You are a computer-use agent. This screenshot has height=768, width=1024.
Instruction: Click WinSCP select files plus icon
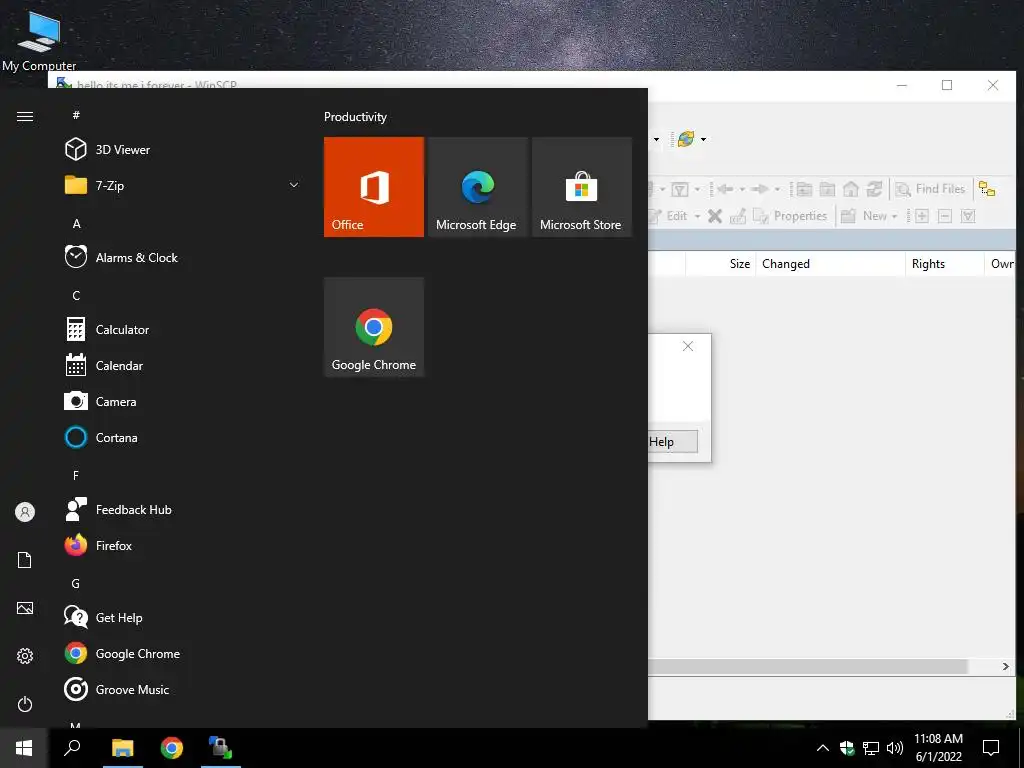[921, 216]
